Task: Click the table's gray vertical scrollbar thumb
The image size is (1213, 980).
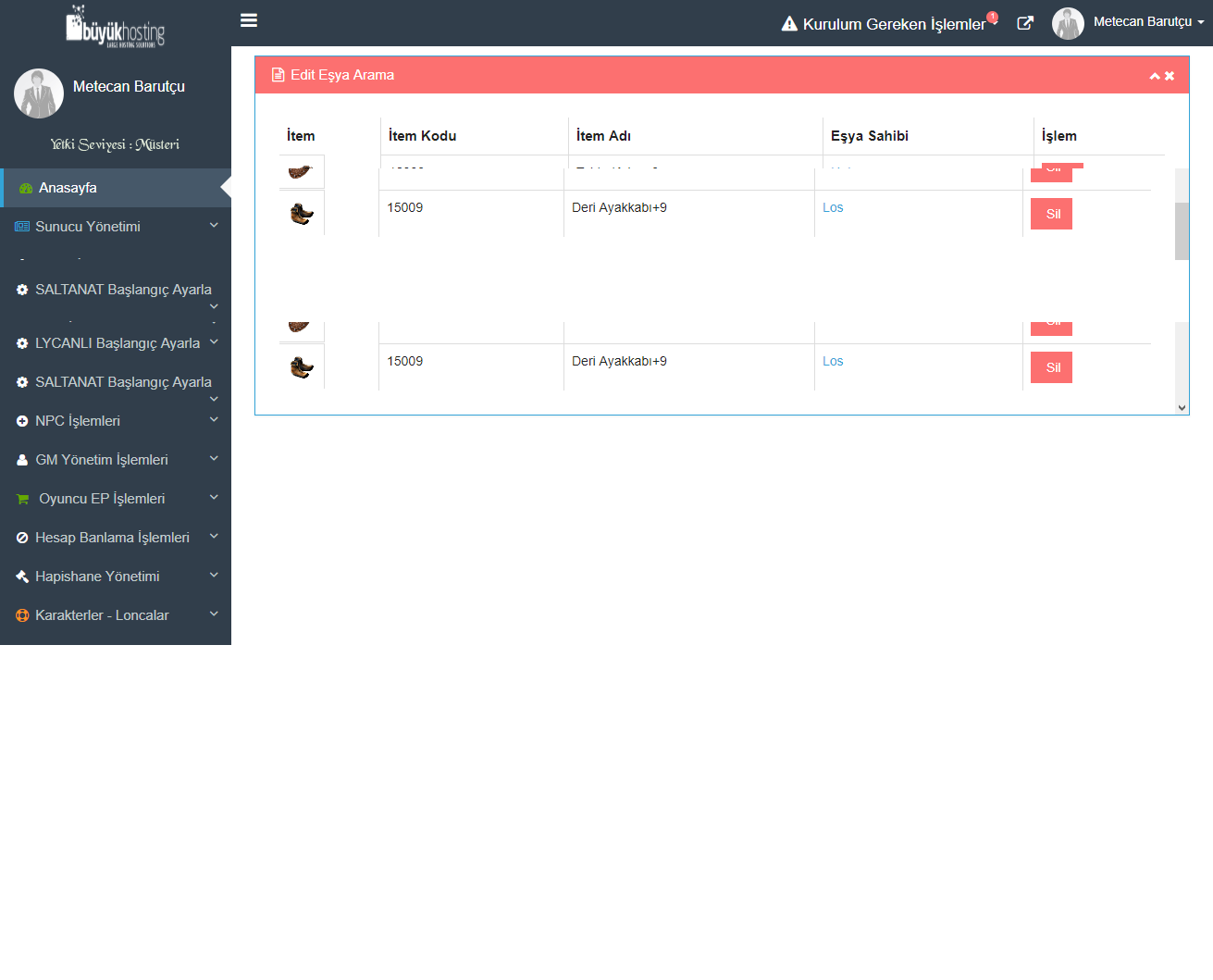Action: point(1182,231)
